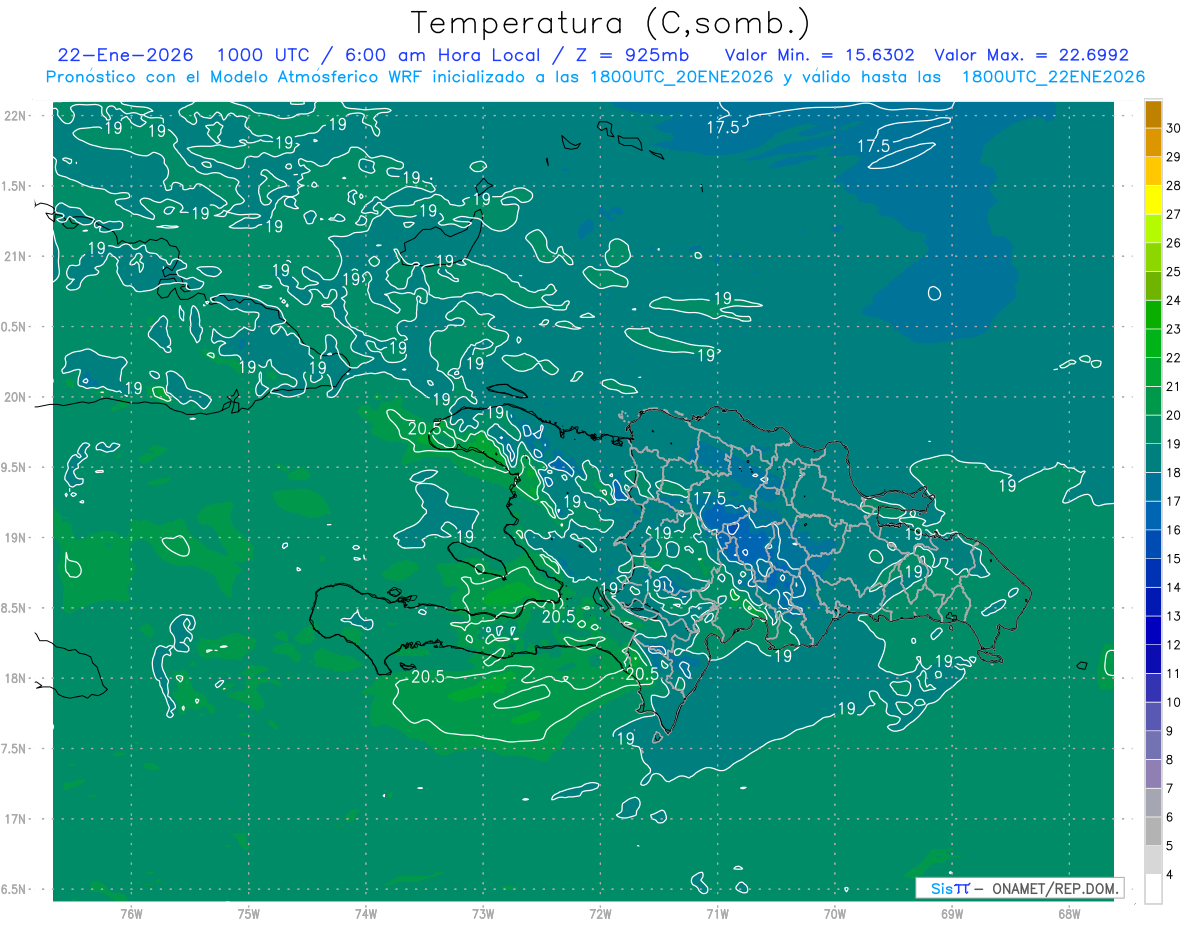This screenshot has width=1200, height=927.
Task: Click the colorbar label 30
Action: pyautogui.click(x=1174, y=128)
